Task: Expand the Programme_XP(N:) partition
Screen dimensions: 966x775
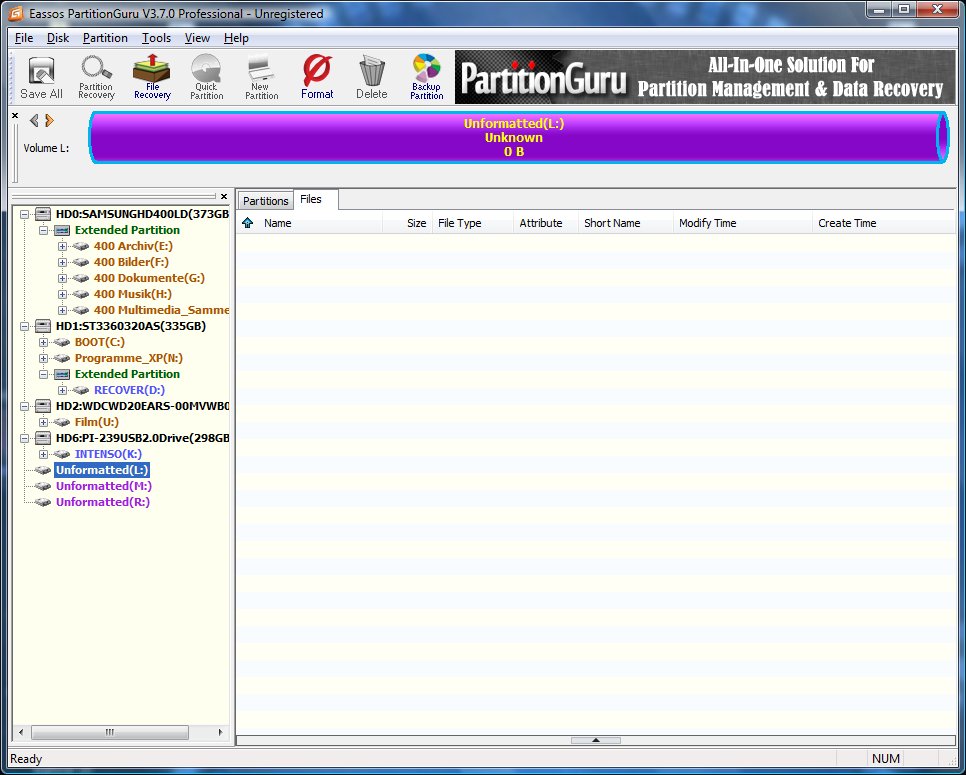Action: coord(43,359)
